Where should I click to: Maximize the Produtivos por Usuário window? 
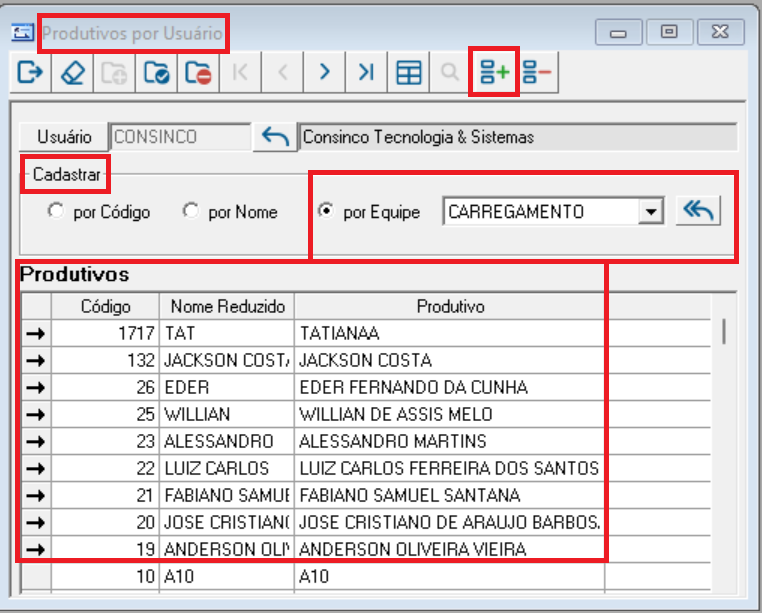(x=669, y=32)
